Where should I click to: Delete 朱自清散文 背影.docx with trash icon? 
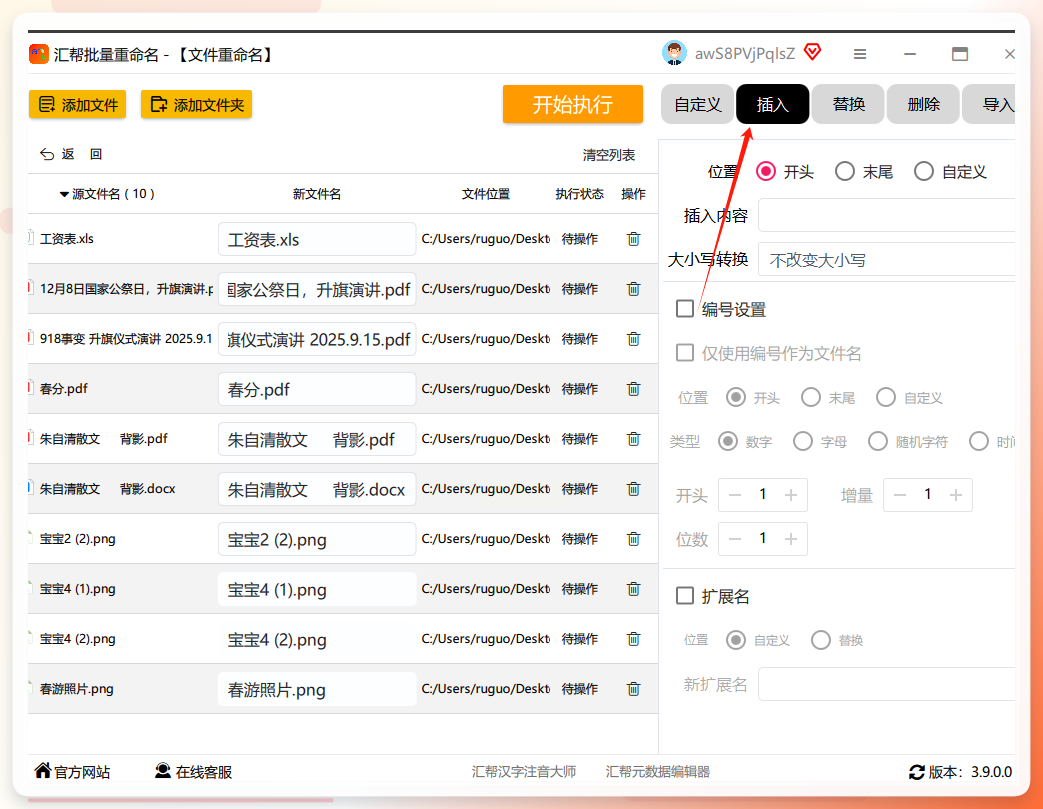(x=633, y=489)
